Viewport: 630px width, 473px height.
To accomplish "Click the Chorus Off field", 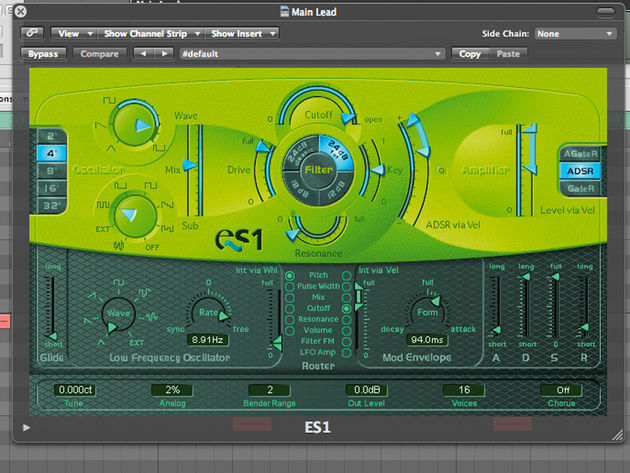I will pyautogui.click(x=562, y=390).
